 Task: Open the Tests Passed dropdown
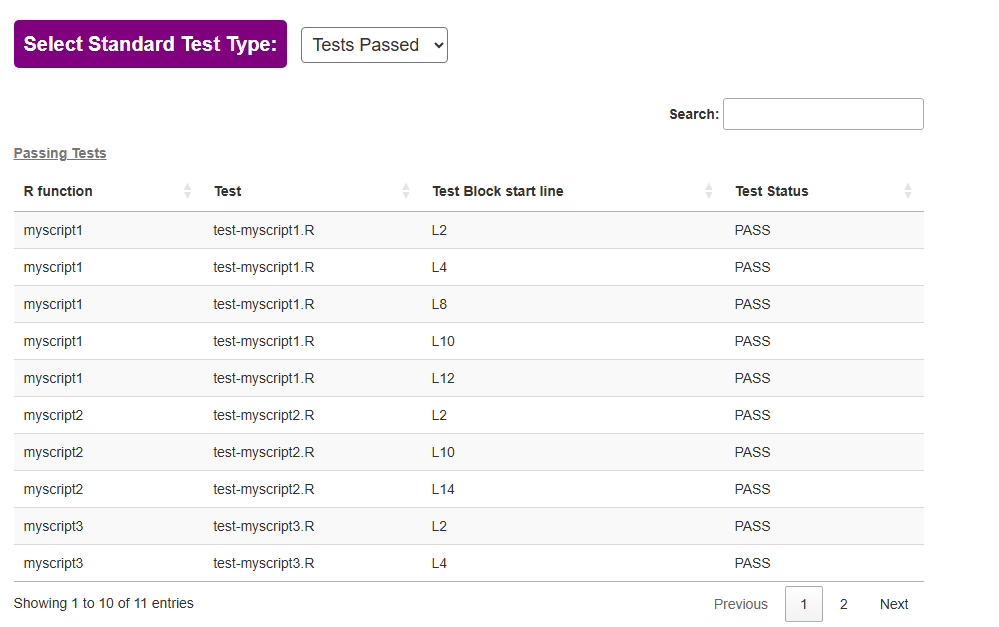374,45
